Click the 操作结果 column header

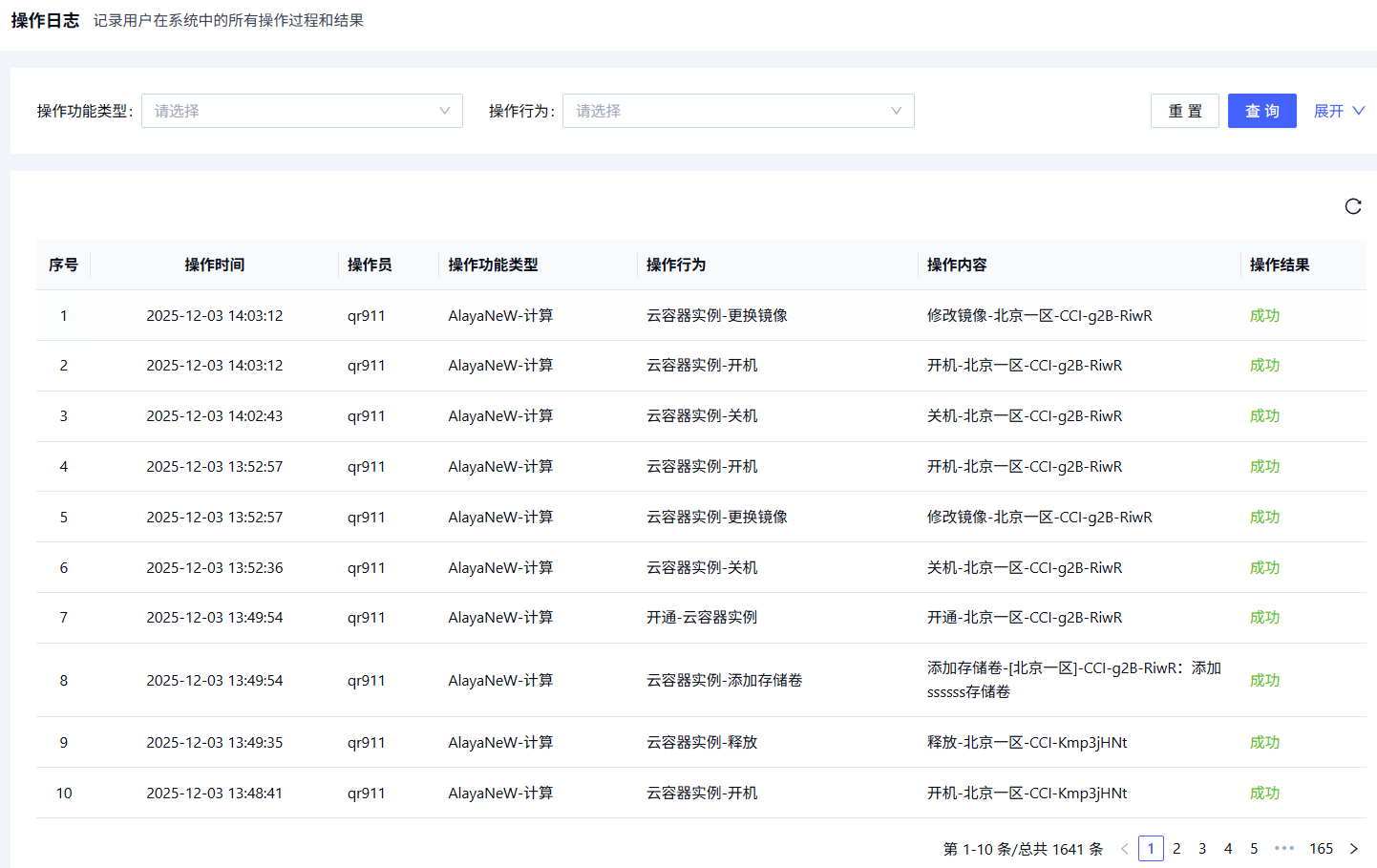click(1279, 265)
